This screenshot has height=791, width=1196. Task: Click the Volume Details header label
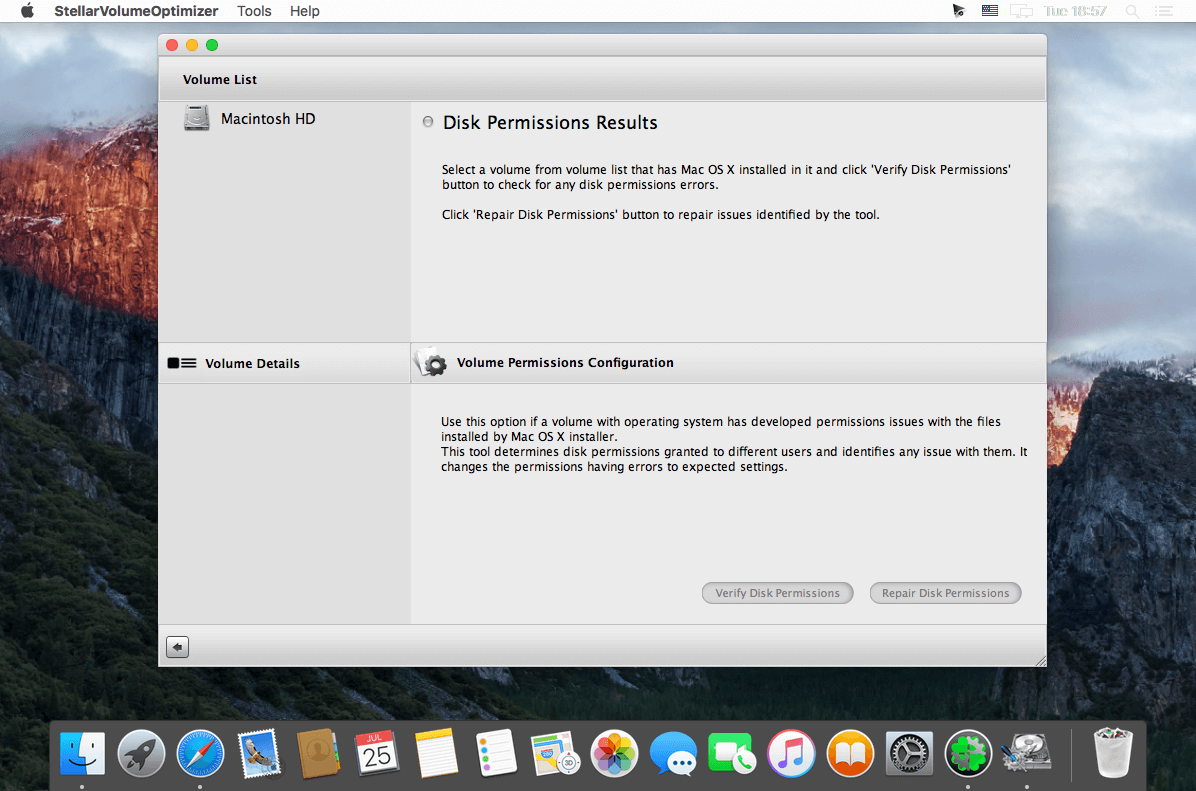252,364
